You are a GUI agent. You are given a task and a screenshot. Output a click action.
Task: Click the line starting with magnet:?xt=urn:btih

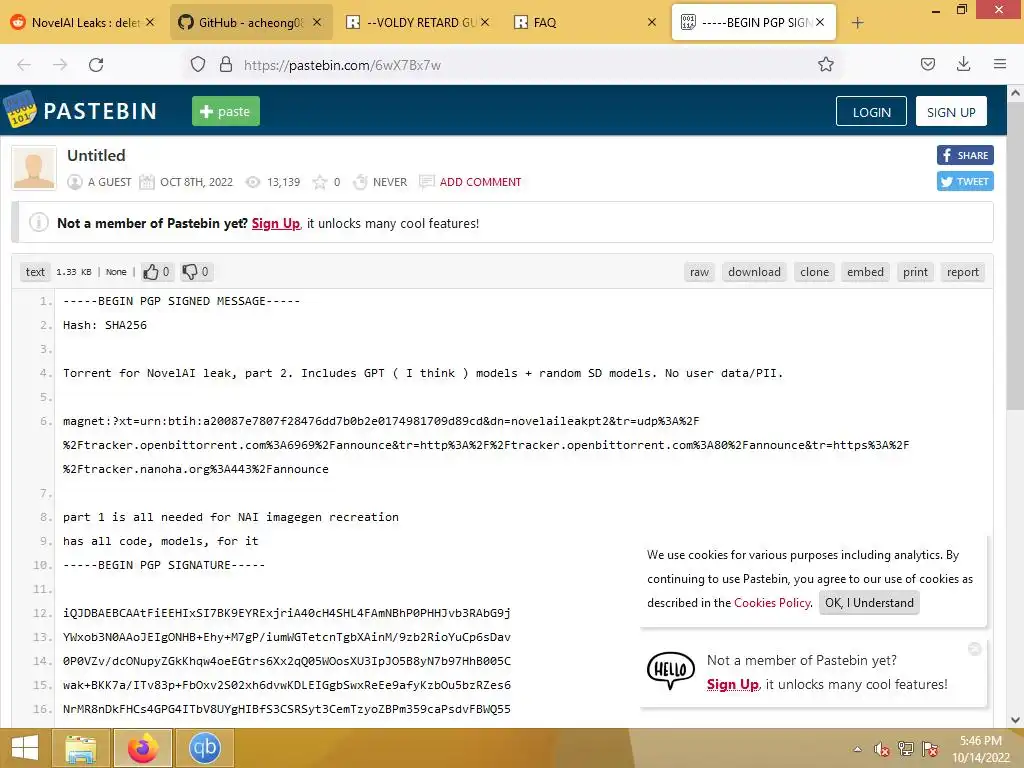tap(381, 421)
